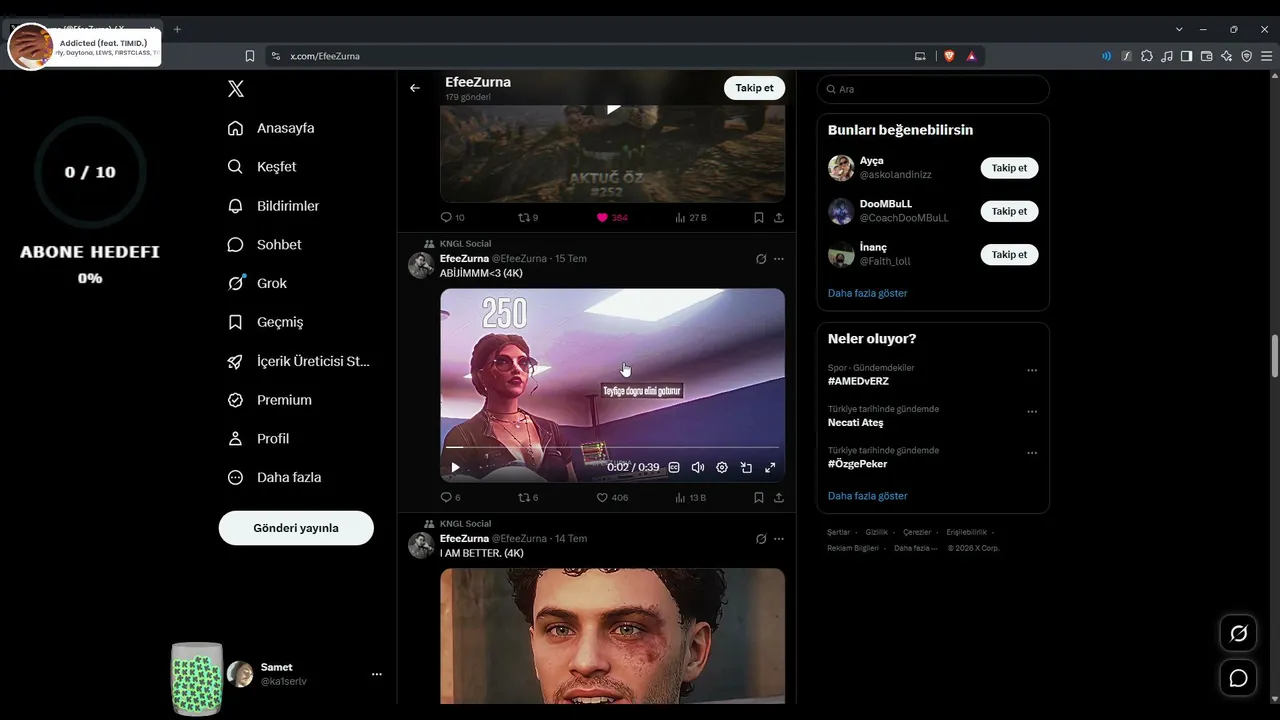Image resolution: width=1280 pixels, height=720 pixels.
Task: Open Grok actions on the ABİJİMMM<3 post
Action: [761, 259]
